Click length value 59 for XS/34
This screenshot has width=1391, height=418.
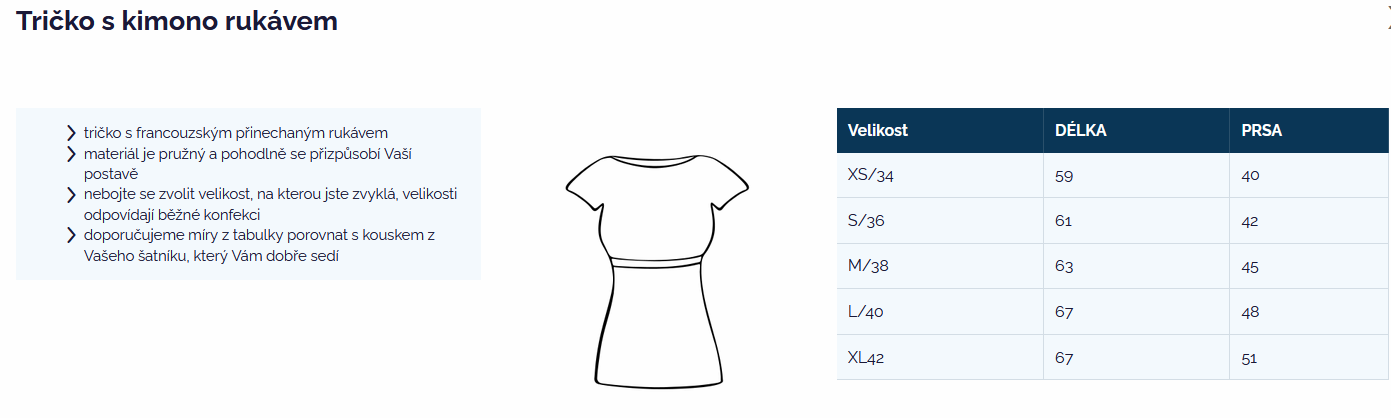[1063, 176]
